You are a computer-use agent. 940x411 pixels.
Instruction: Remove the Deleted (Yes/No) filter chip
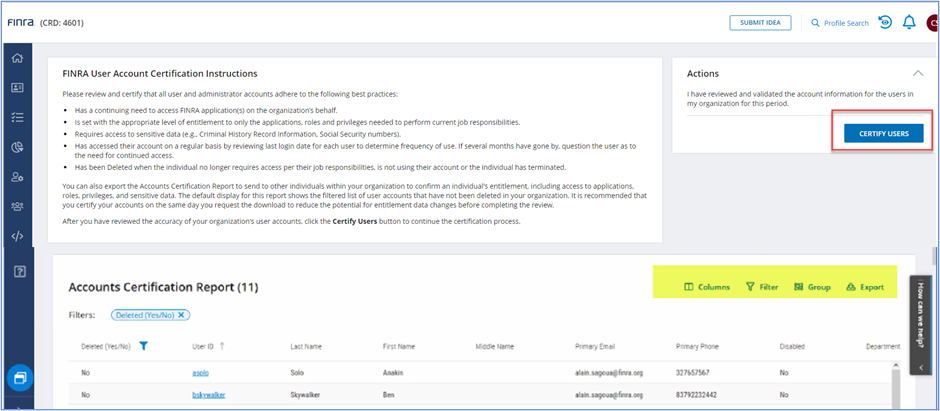[181, 315]
